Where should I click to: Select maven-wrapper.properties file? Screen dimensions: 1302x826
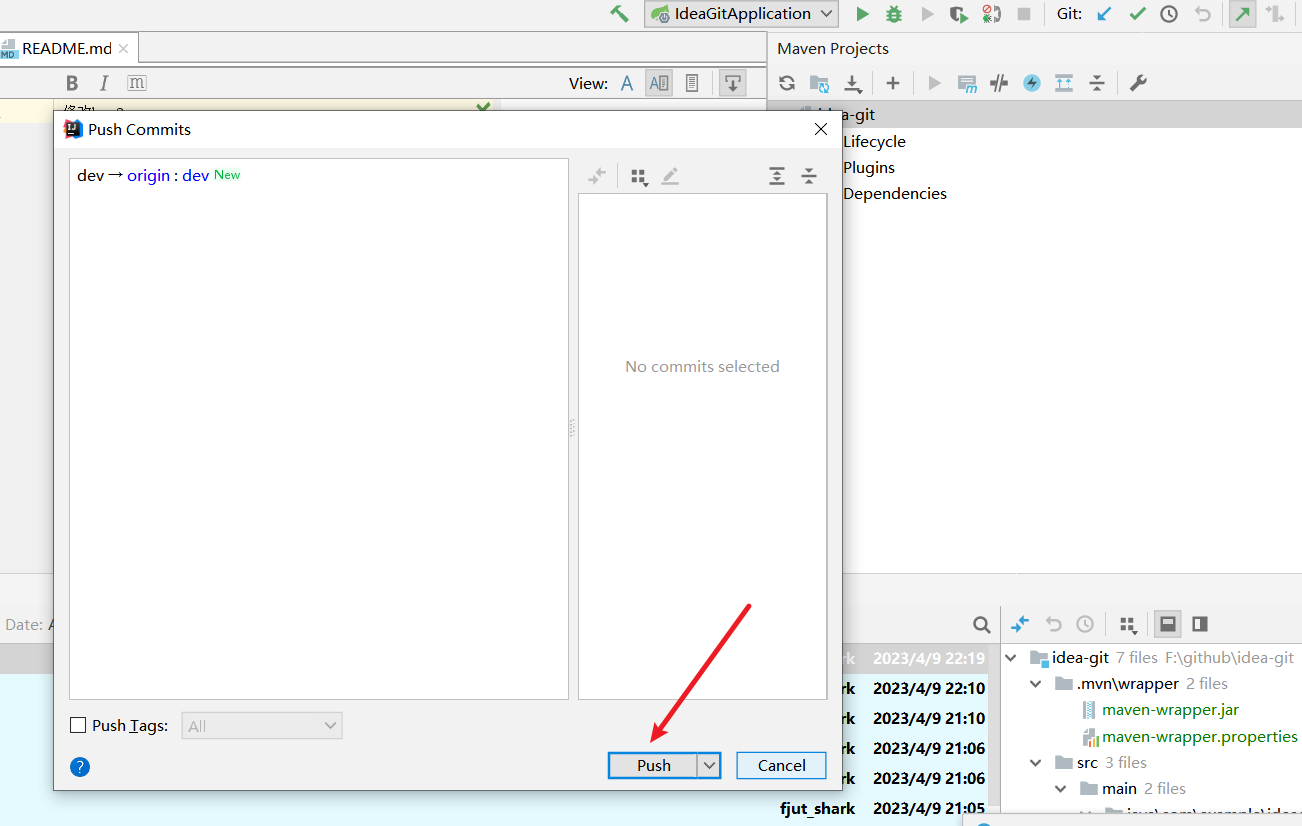pos(1199,737)
